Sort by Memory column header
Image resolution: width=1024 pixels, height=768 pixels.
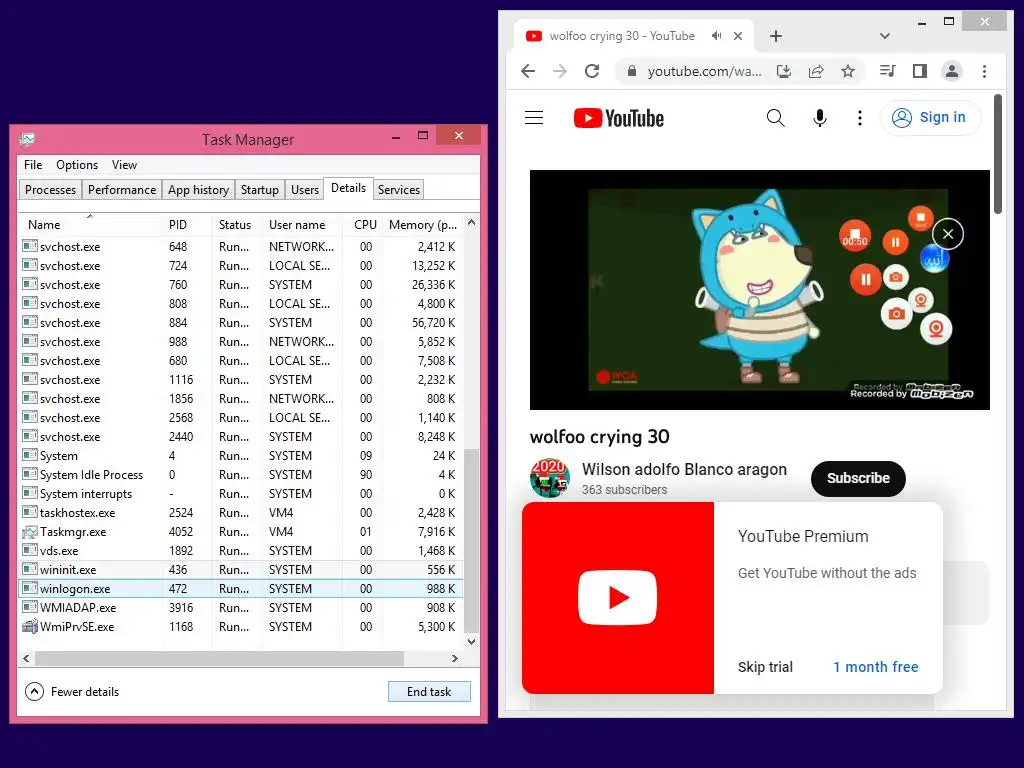423,225
